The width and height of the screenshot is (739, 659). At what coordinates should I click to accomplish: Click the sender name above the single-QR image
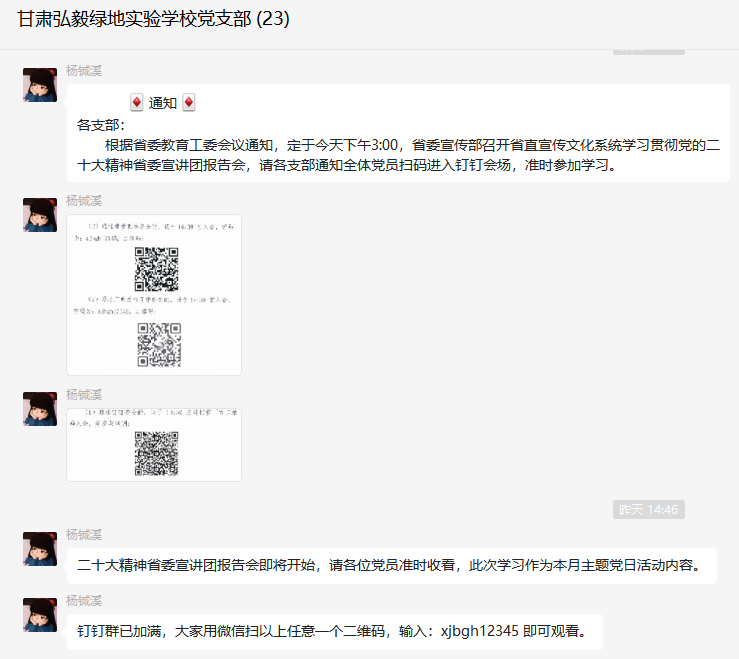tap(84, 395)
